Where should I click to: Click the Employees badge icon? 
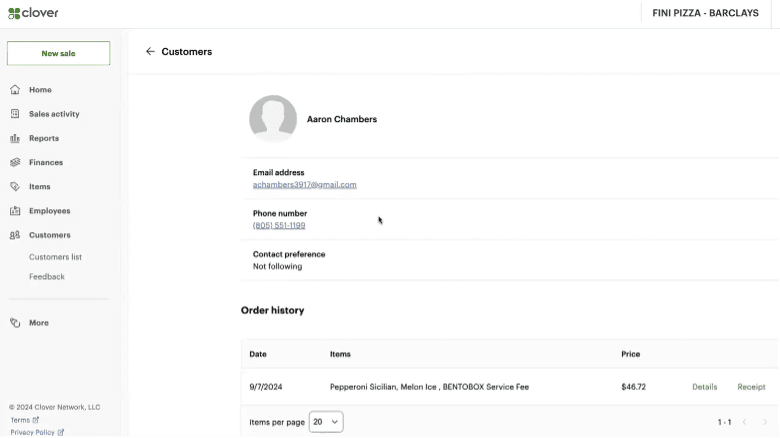pyautogui.click(x=15, y=211)
